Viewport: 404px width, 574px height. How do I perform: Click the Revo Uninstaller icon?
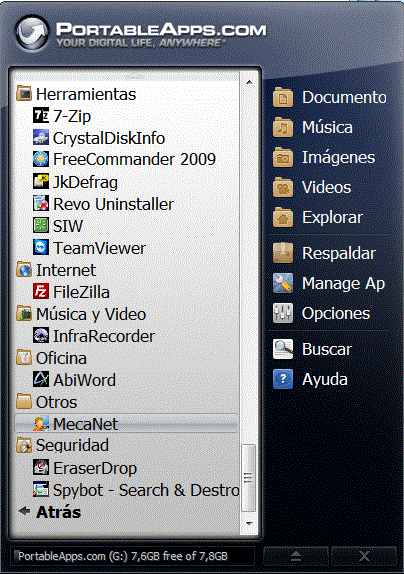[41, 204]
